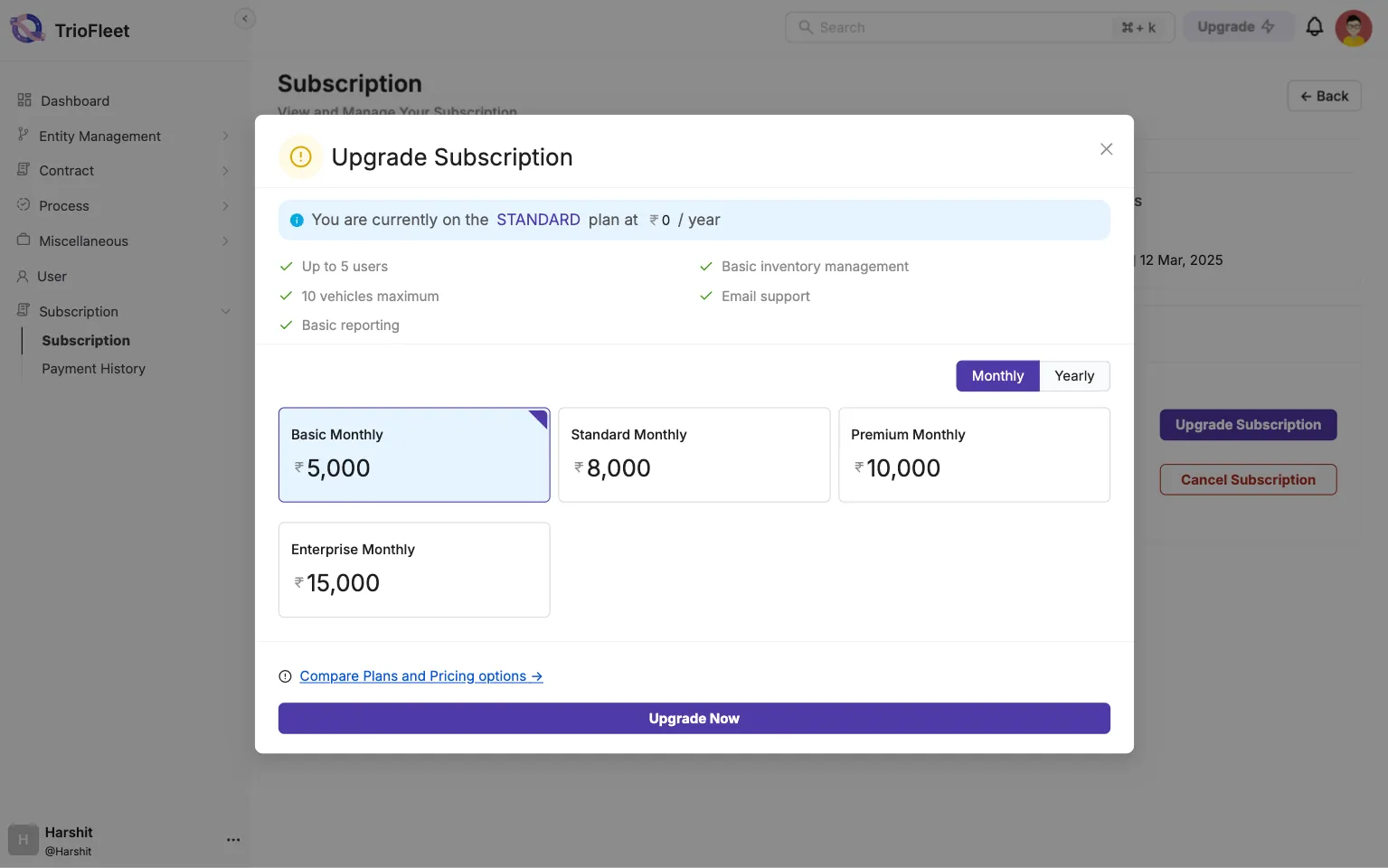
Task: Select the Subscription menu item
Action: tap(86, 340)
